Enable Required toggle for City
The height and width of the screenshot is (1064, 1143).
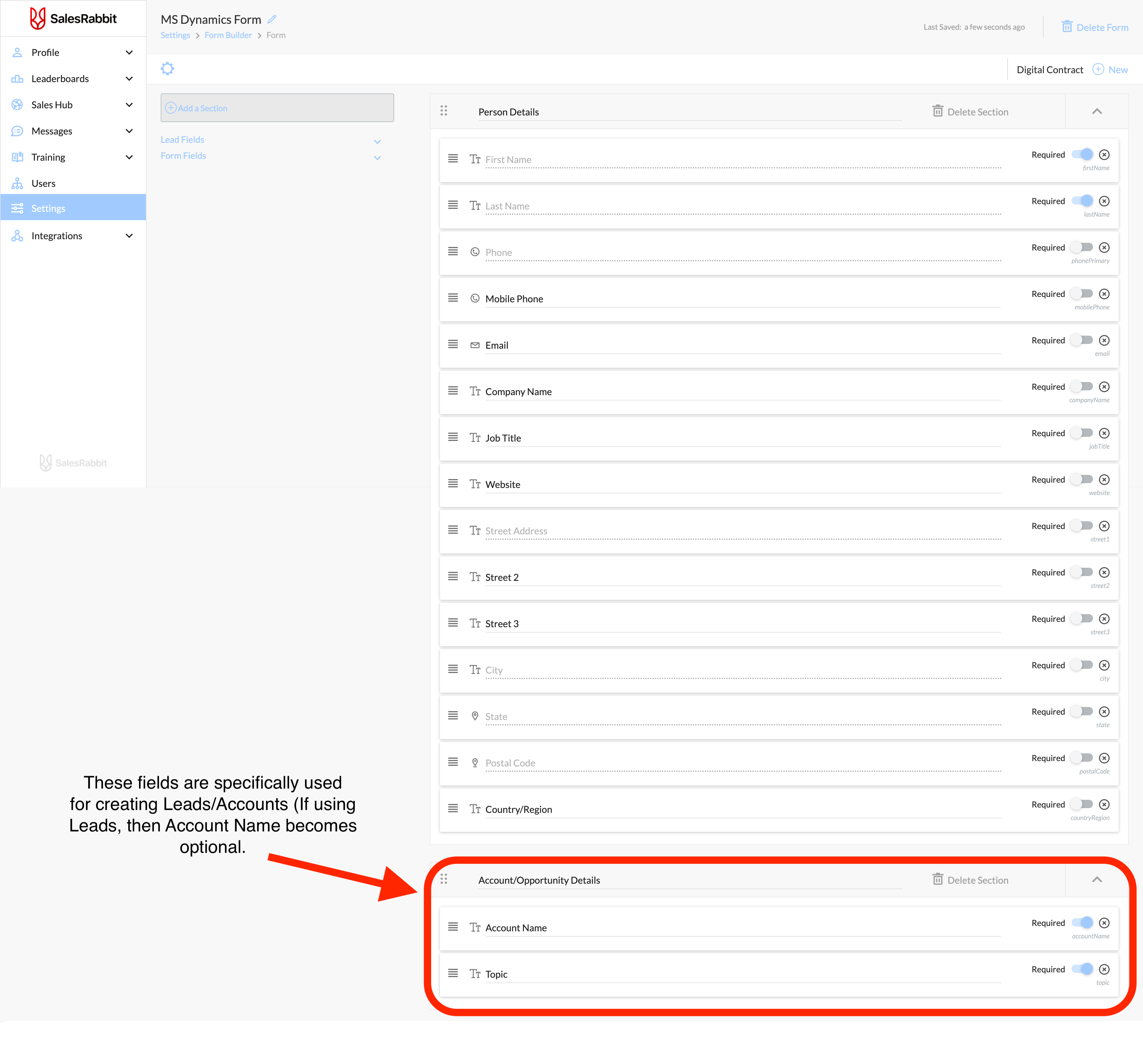pyautogui.click(x=1081, y=665)
